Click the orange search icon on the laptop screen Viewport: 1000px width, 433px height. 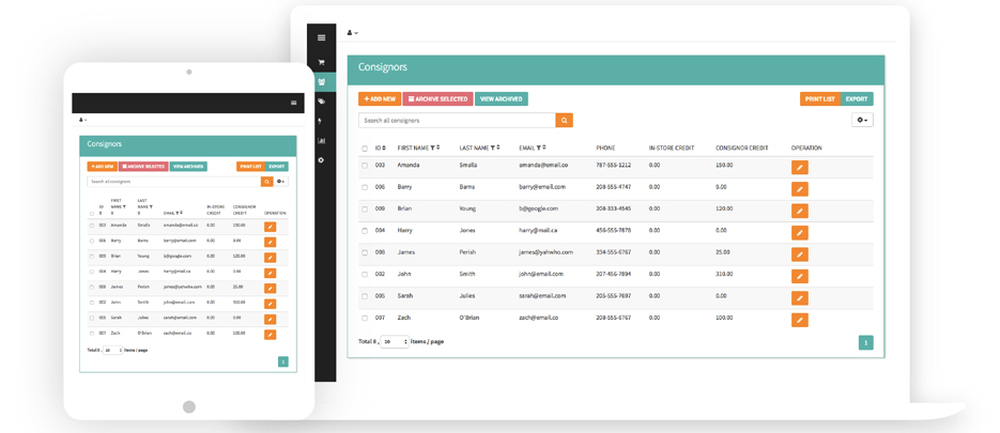click(564, 120)
